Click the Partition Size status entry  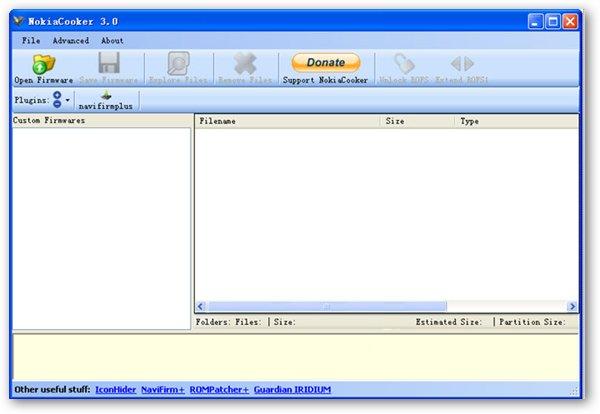[x=532, y=322]
